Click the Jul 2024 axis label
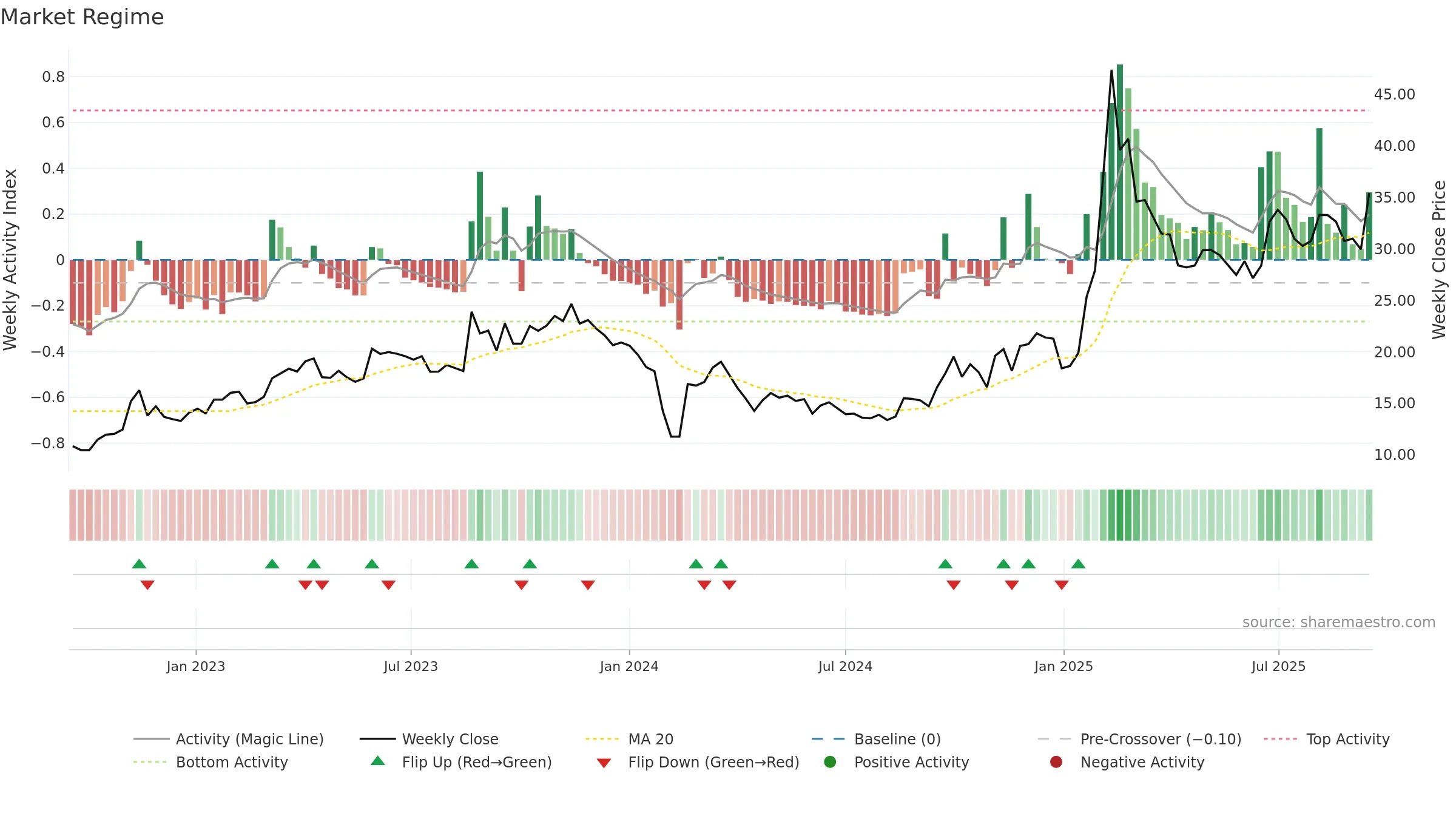Screen dimensions: 1456x819 [845, 666]
